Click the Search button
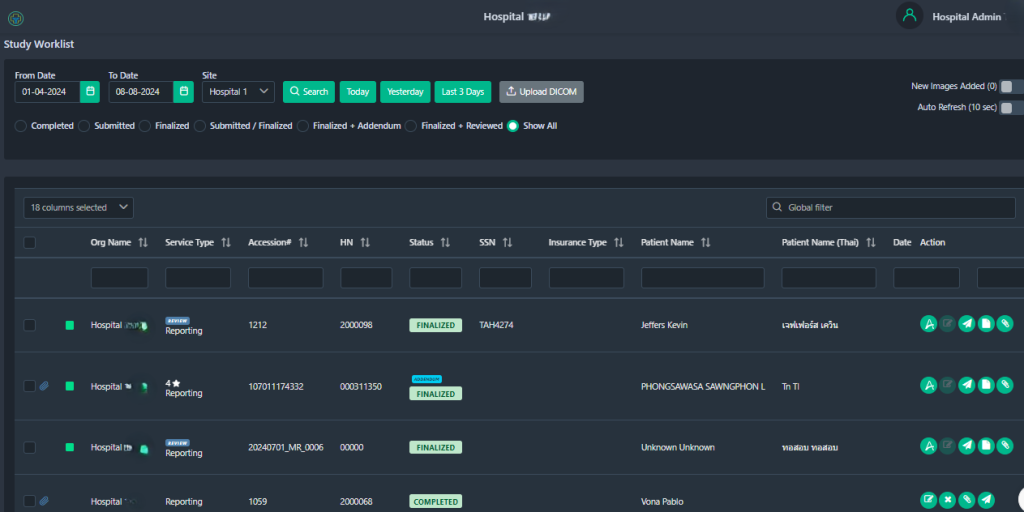The width and height of the screenshot is (1024, 512). 308,92
